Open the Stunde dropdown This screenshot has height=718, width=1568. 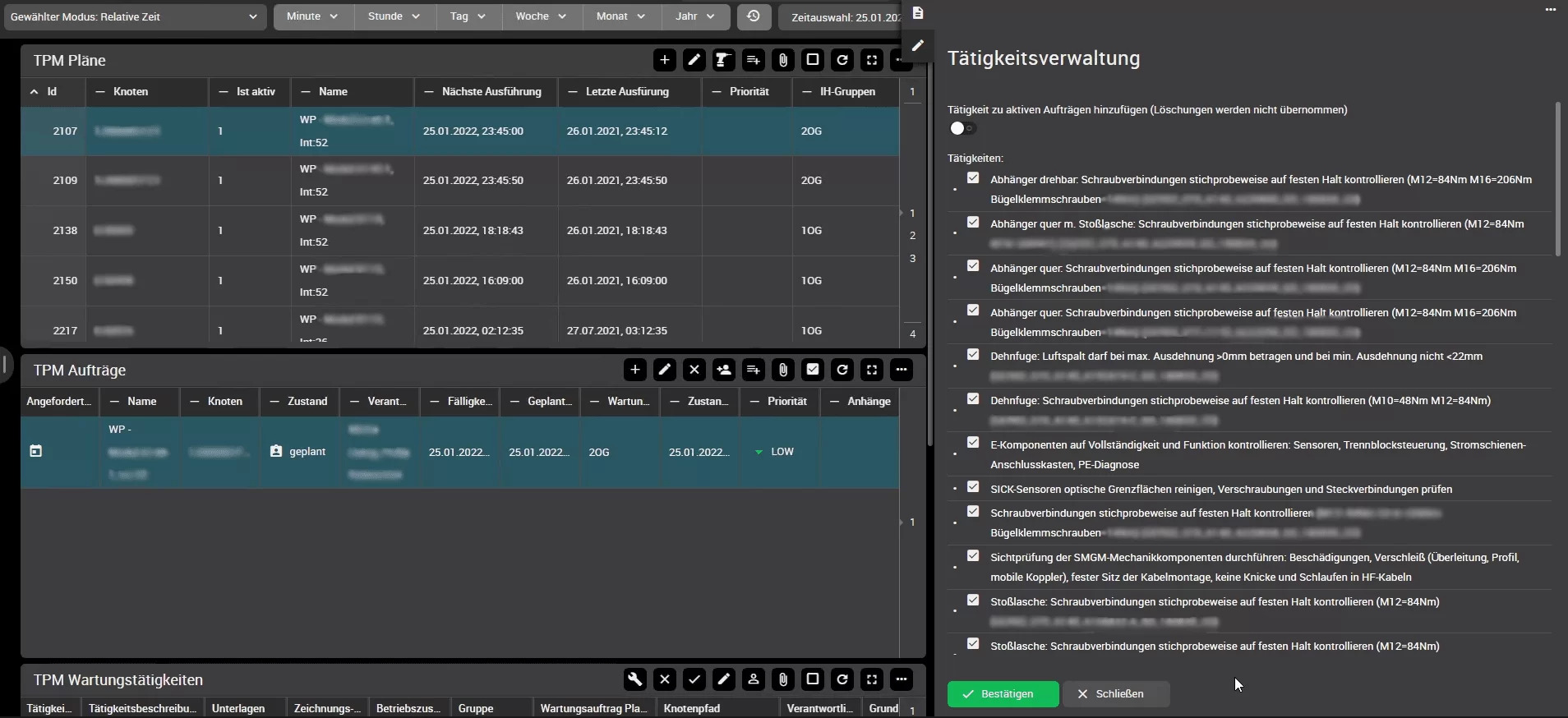[394, 16]
